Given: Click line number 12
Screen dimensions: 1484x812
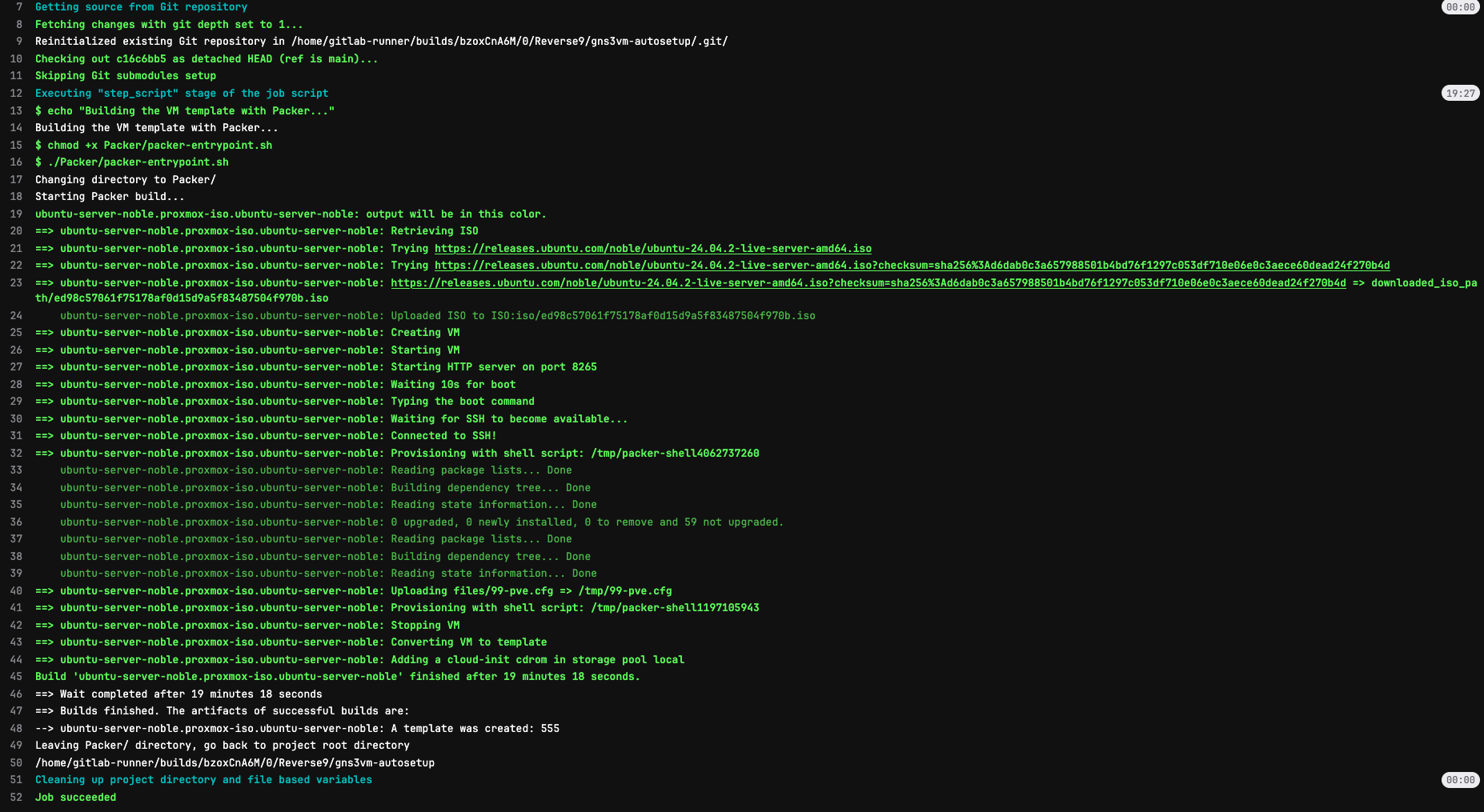Looking at the screenshot, I should tap(16, 94).
